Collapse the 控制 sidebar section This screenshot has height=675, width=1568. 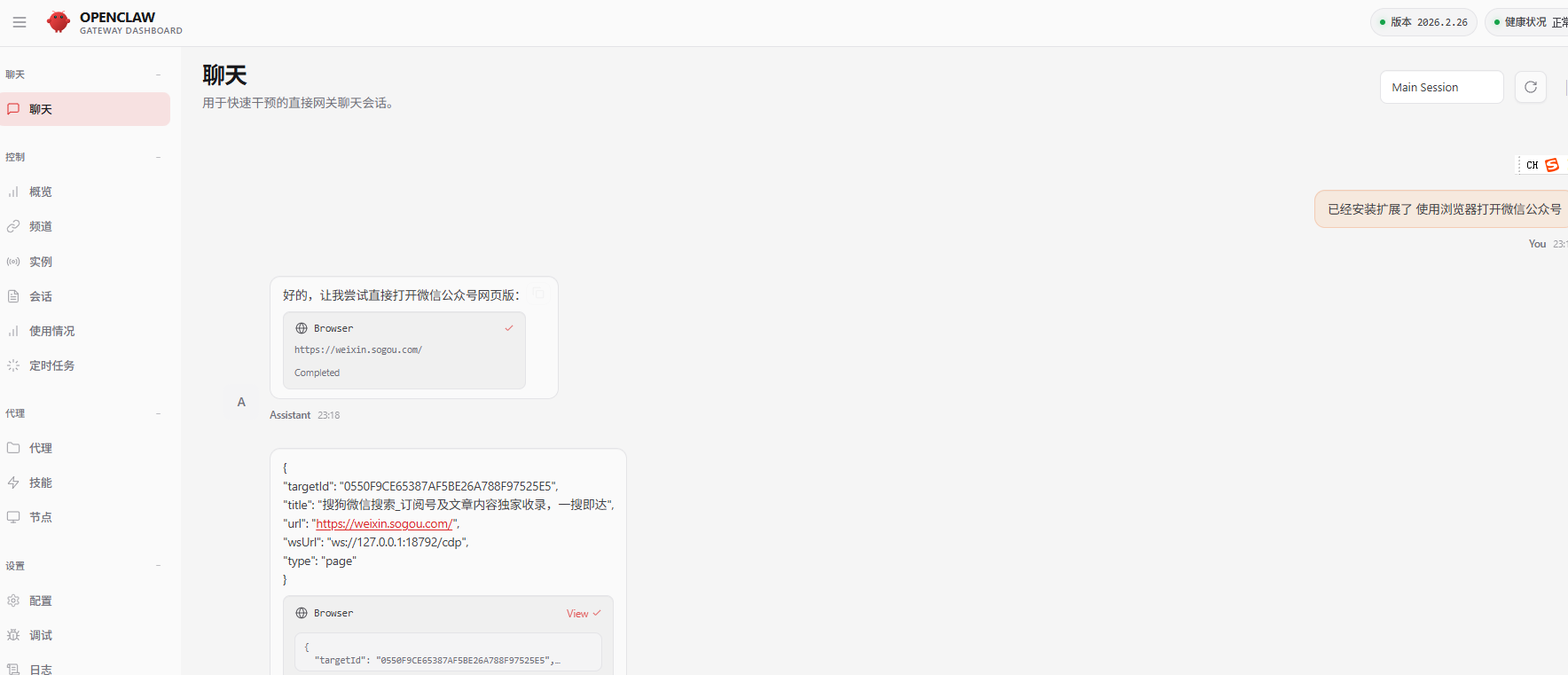click(x=158, y=157)
